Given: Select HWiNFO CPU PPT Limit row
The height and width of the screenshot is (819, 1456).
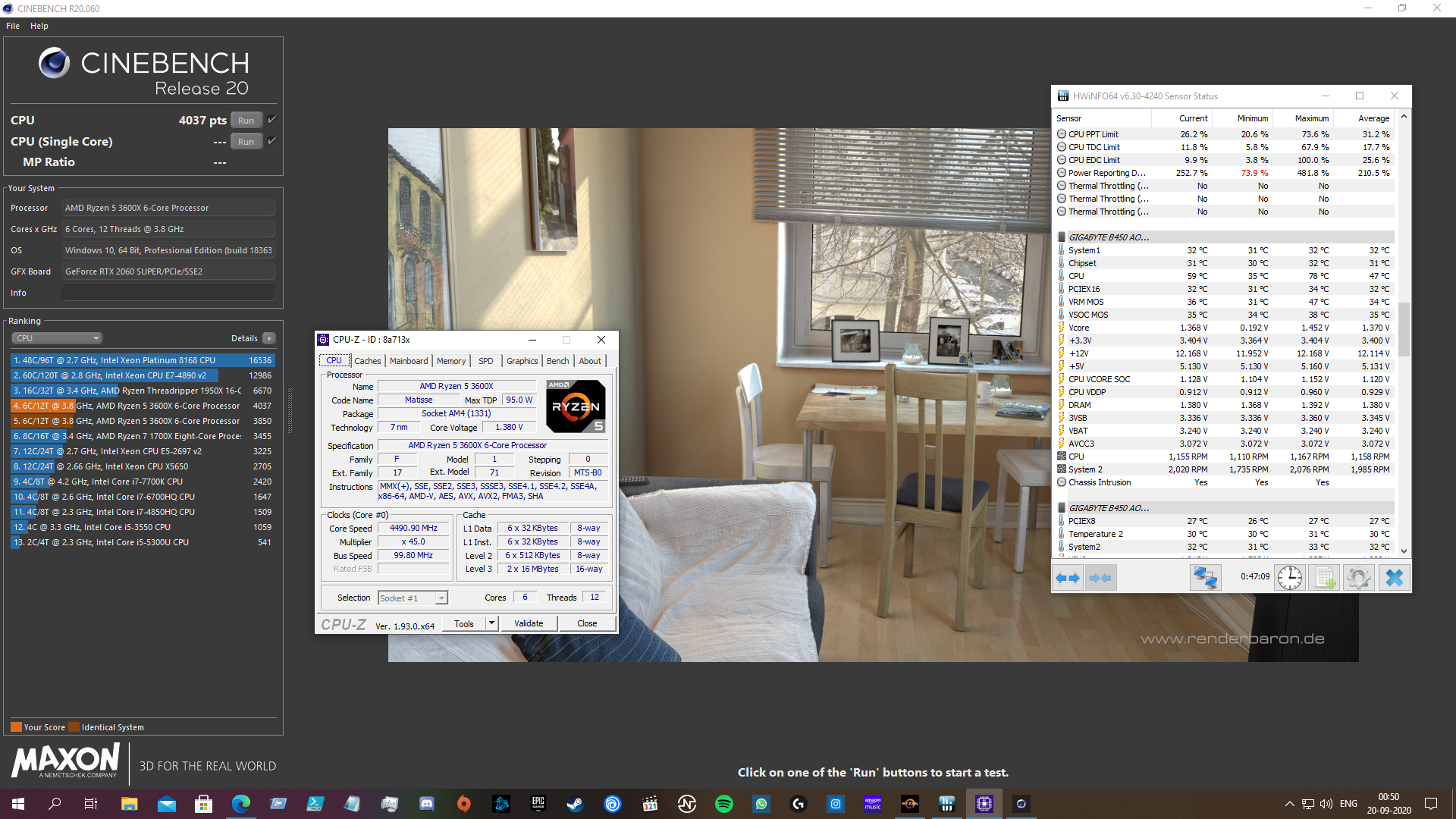Looking at the screenshot, I should 1225,134.
